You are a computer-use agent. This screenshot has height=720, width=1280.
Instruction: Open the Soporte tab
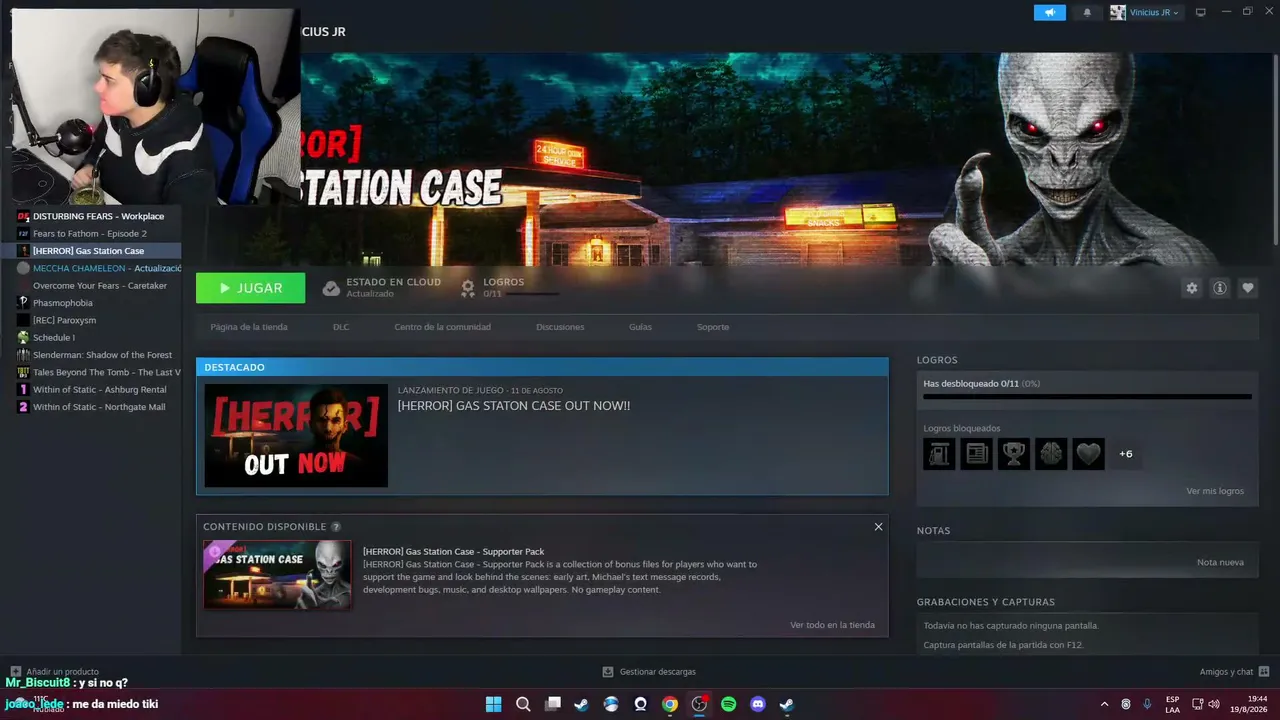click(713, 327)
